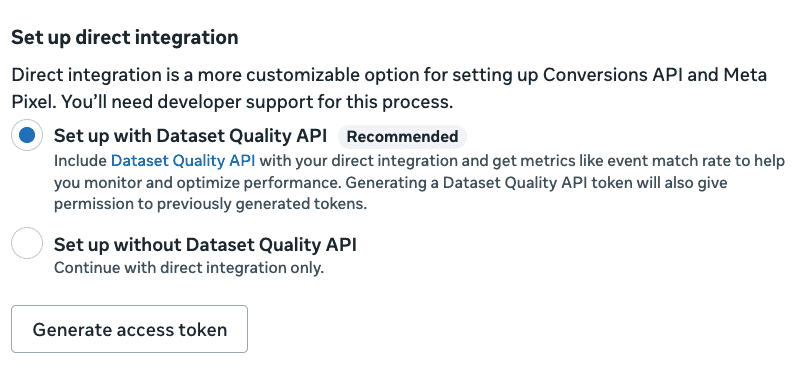
Task: Choose the 'Set up without Dataset Quality API' radio button
Action: click(x=27, y=244)
